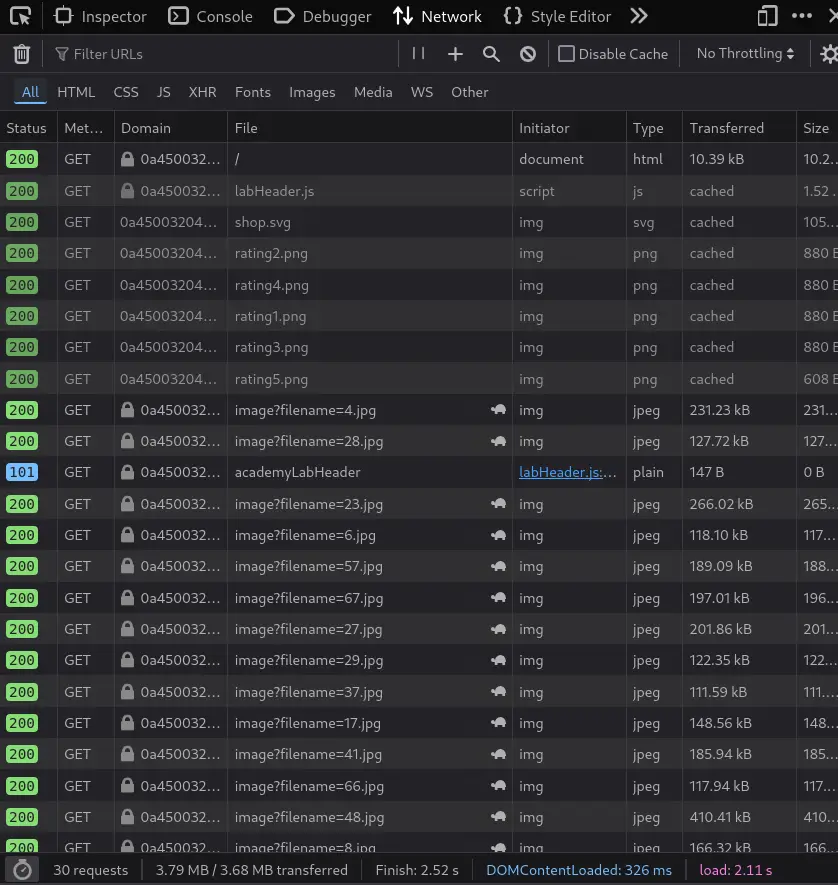838x885 pixels.
Task: Click the 30 requests status text
Action: (x=90, y=870)
